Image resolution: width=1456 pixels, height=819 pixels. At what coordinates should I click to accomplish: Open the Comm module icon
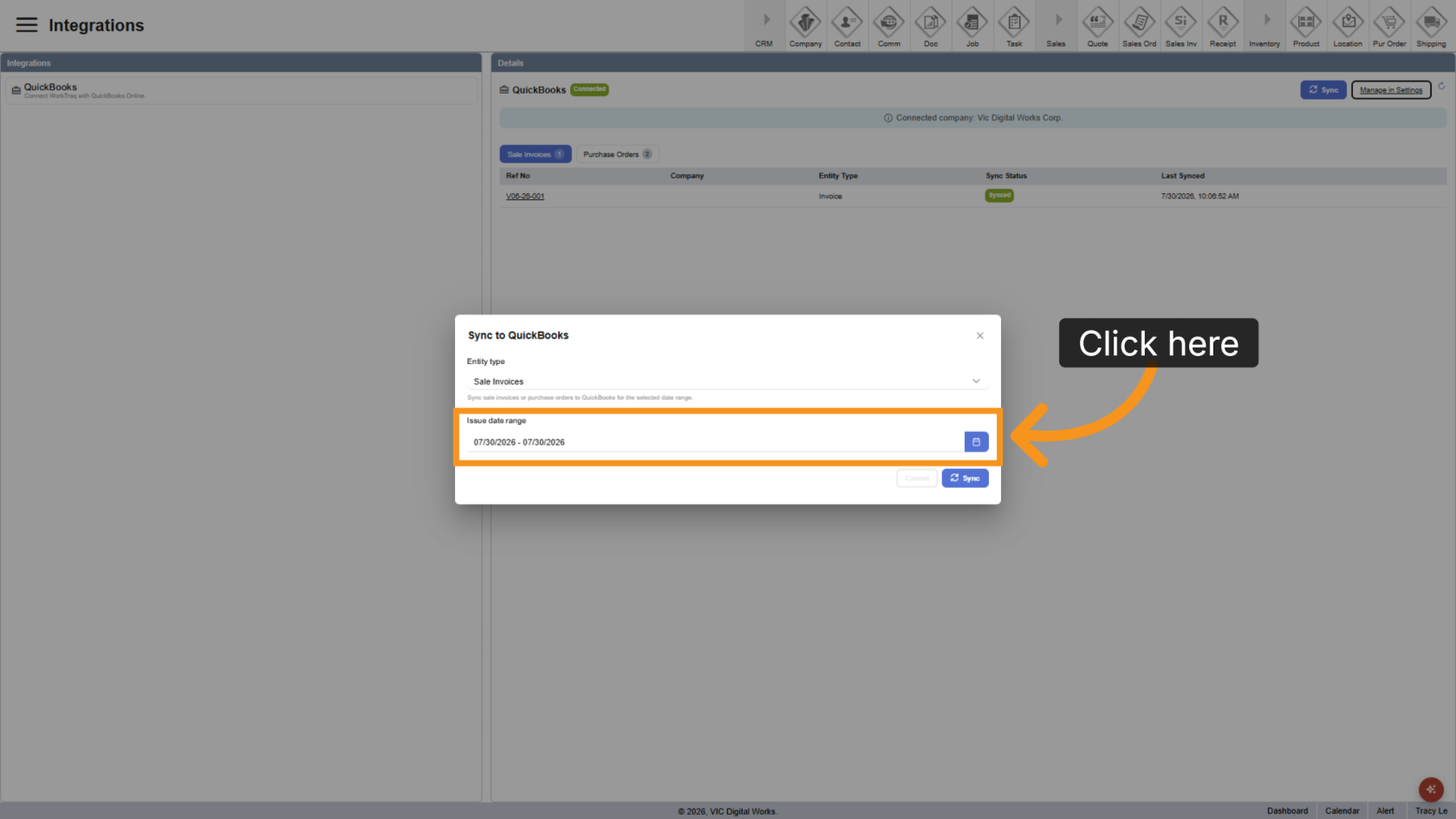[888, 27]
